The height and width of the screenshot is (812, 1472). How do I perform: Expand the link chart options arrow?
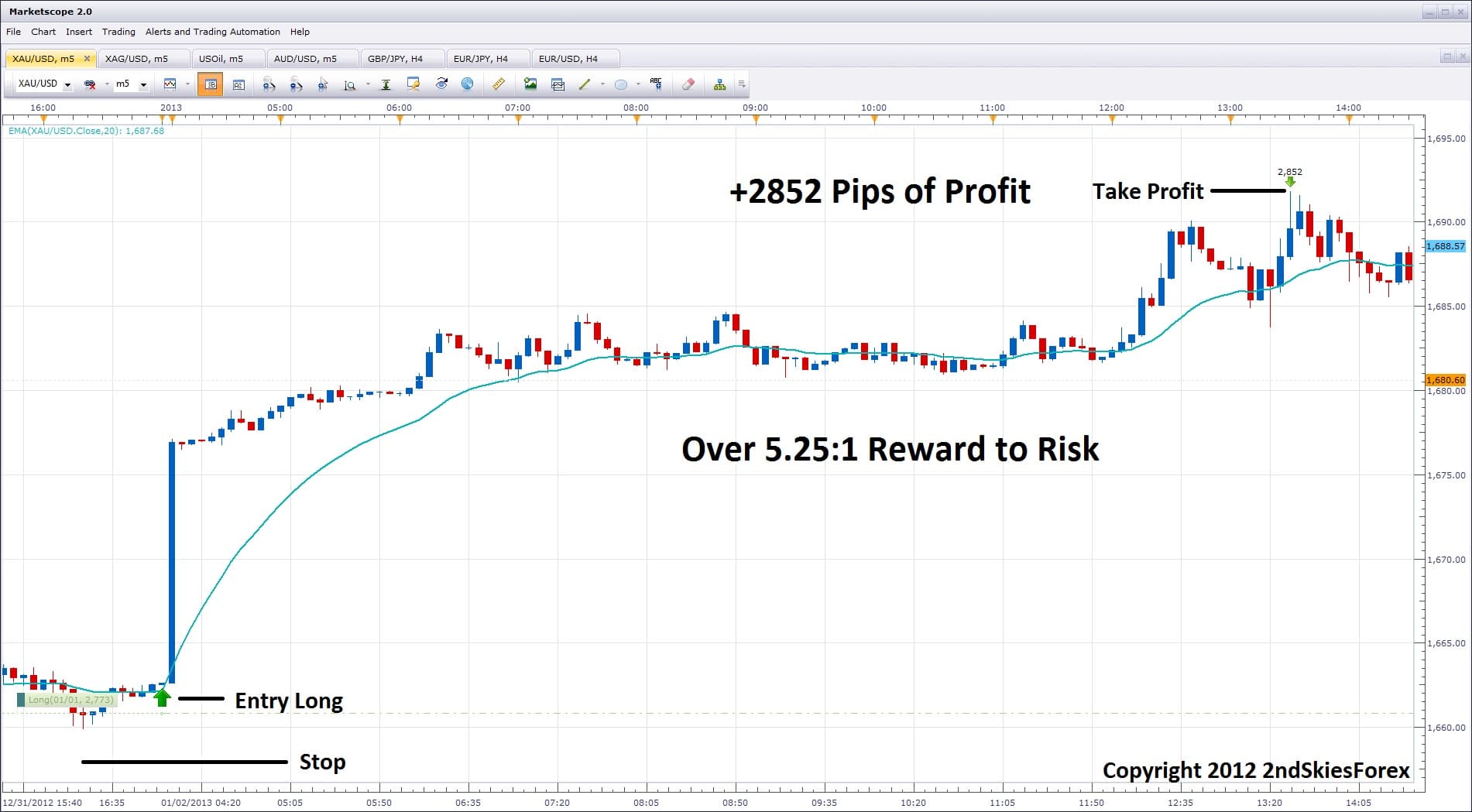(x=107, y=84)
